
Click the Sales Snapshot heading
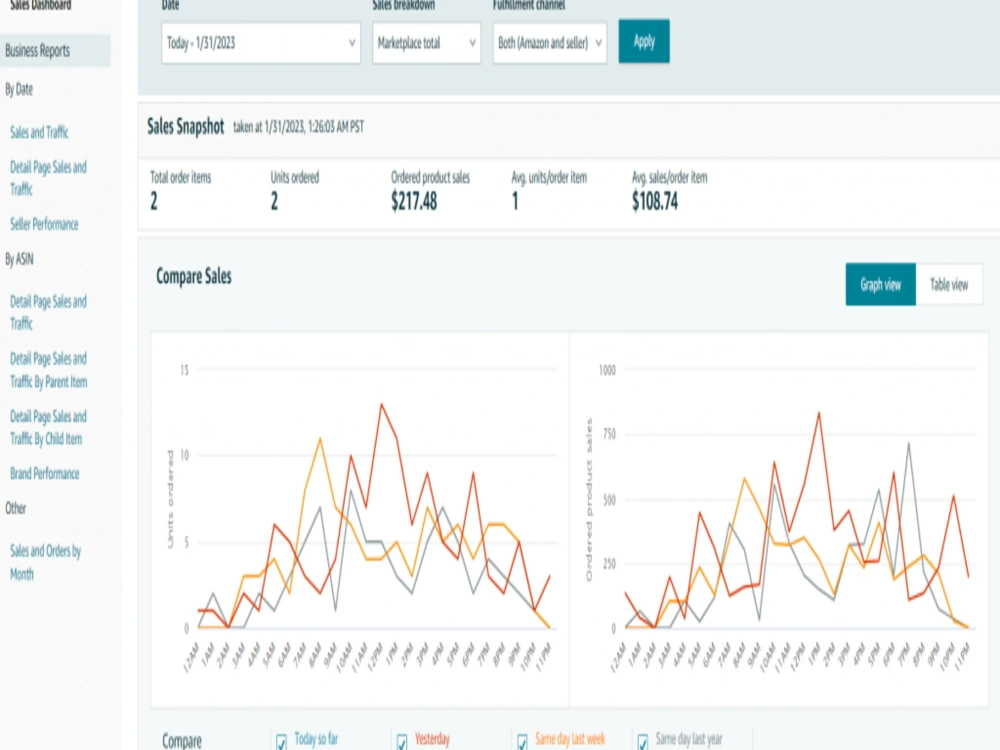coord(186,126)
